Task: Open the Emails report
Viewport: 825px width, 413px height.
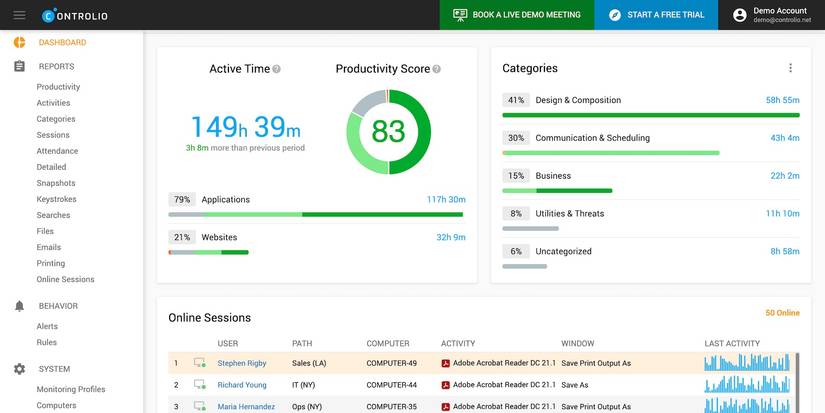Action: pyautogui.click(x=49, y=247)
